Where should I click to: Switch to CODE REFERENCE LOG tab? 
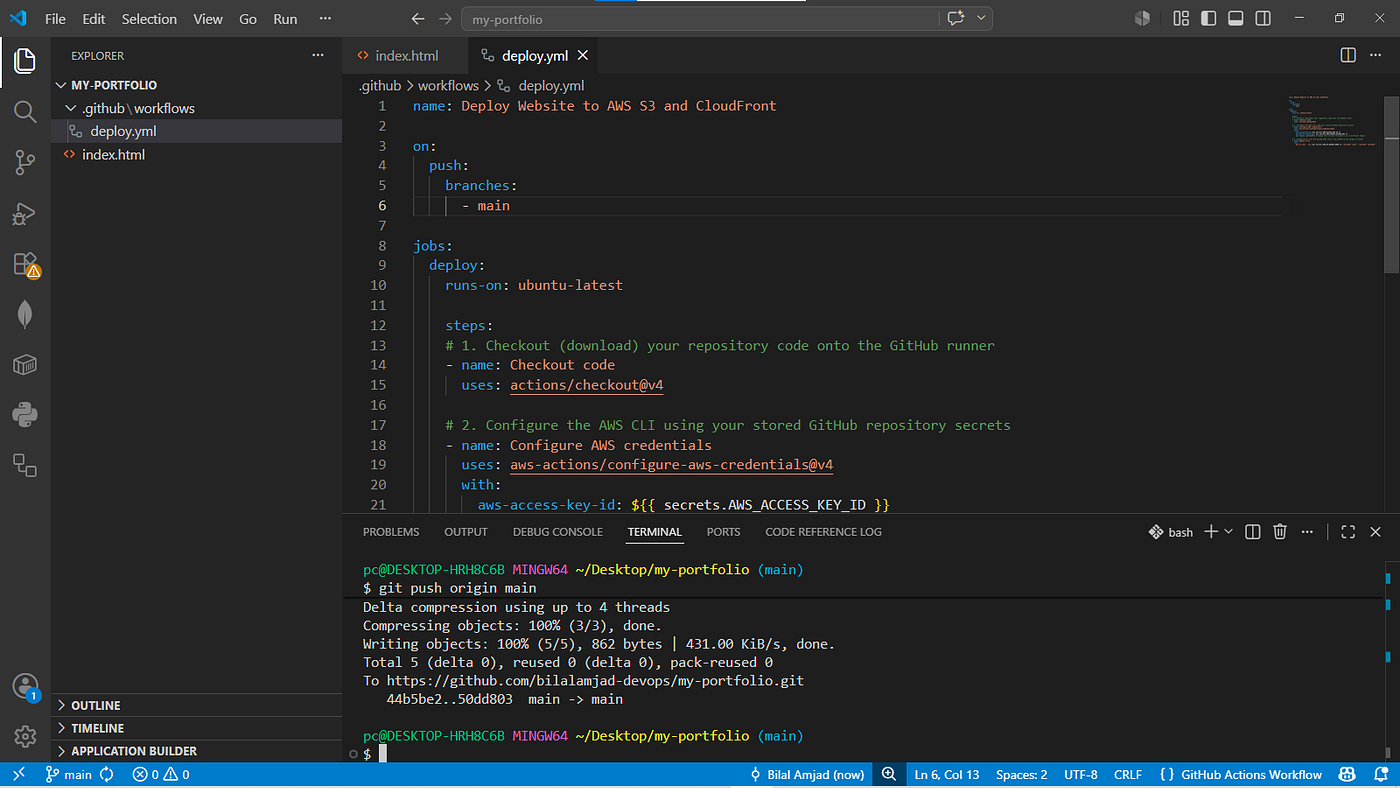tap(824, 532)
